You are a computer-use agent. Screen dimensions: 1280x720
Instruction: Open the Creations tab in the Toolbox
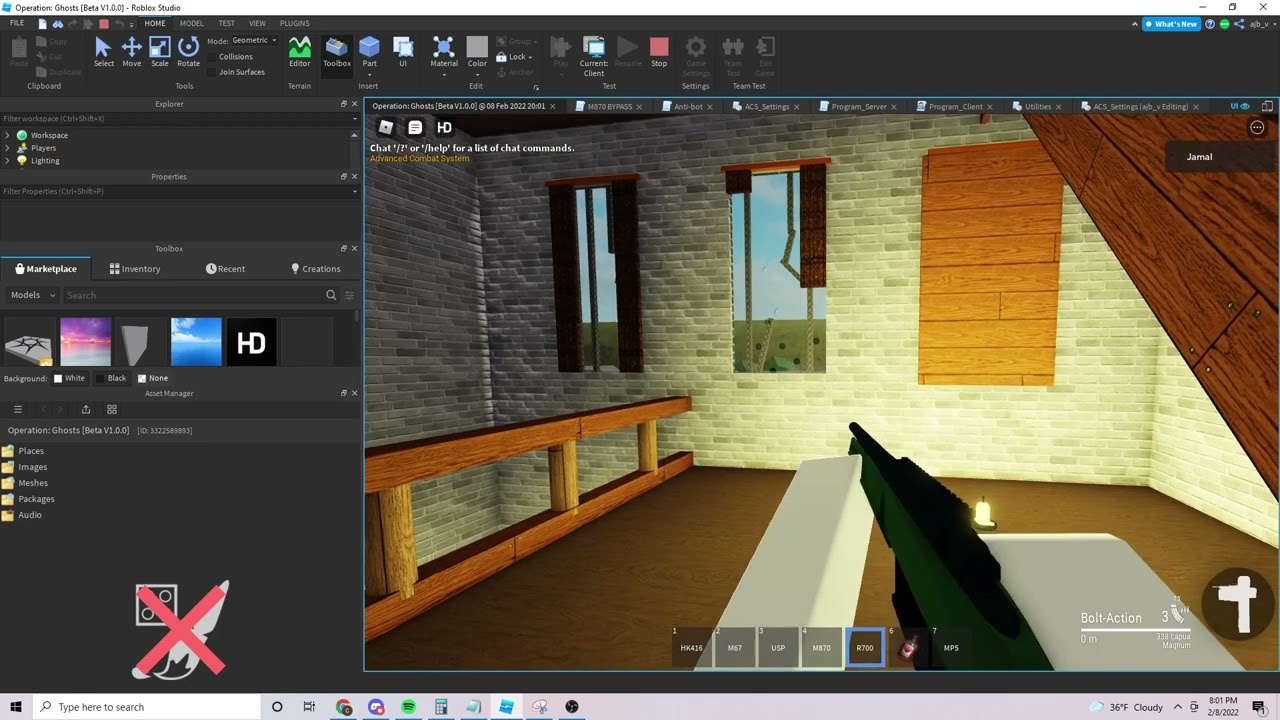pos(316,269)
